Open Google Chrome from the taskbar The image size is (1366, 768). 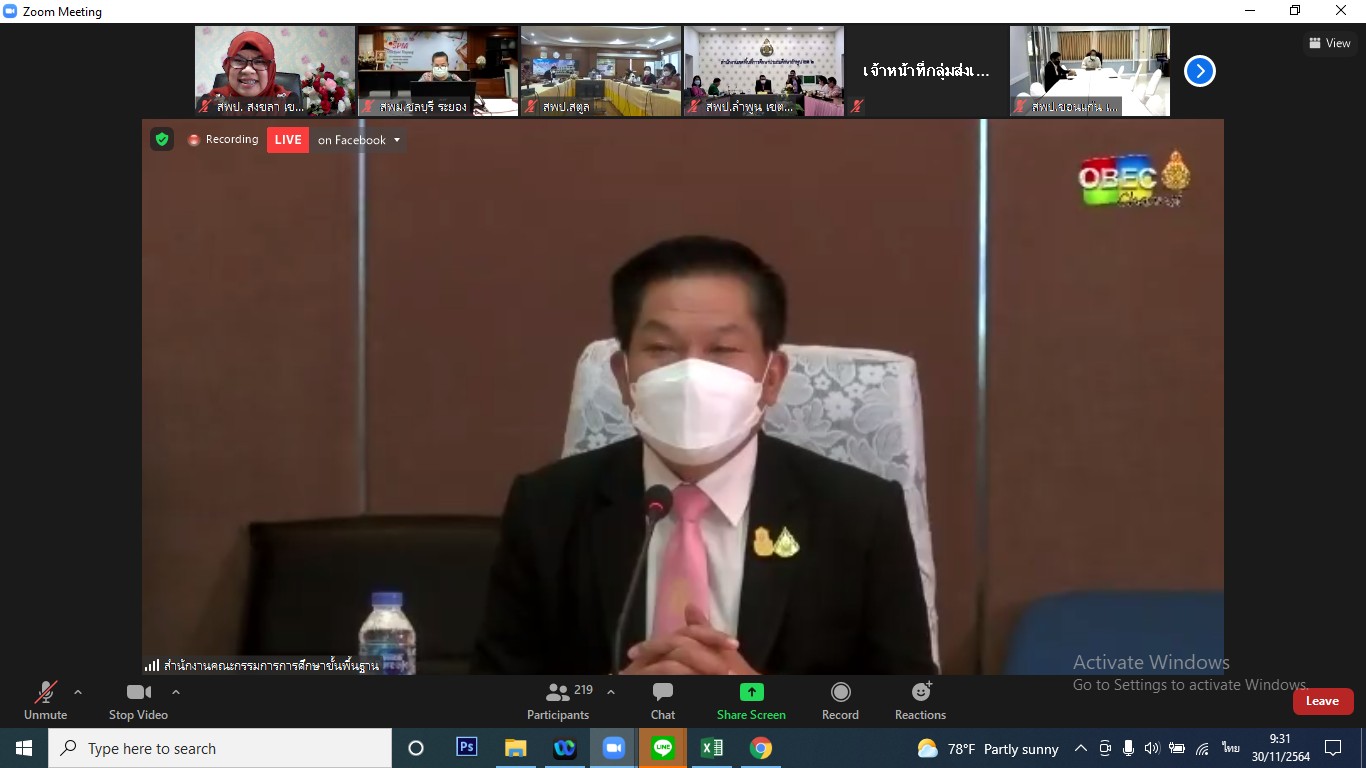click(x=761, y=748)
